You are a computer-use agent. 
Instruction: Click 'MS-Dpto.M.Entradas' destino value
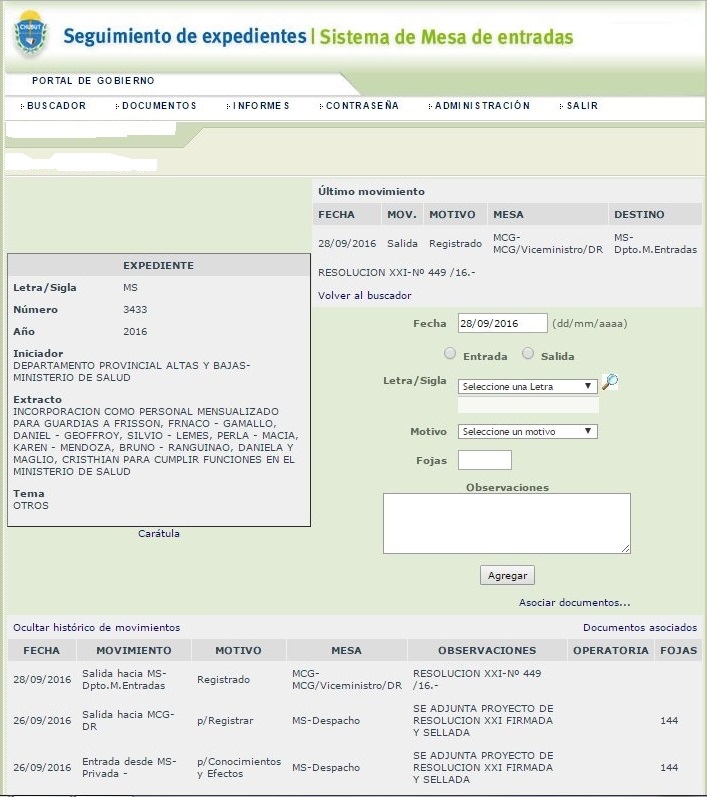[655, 243]
